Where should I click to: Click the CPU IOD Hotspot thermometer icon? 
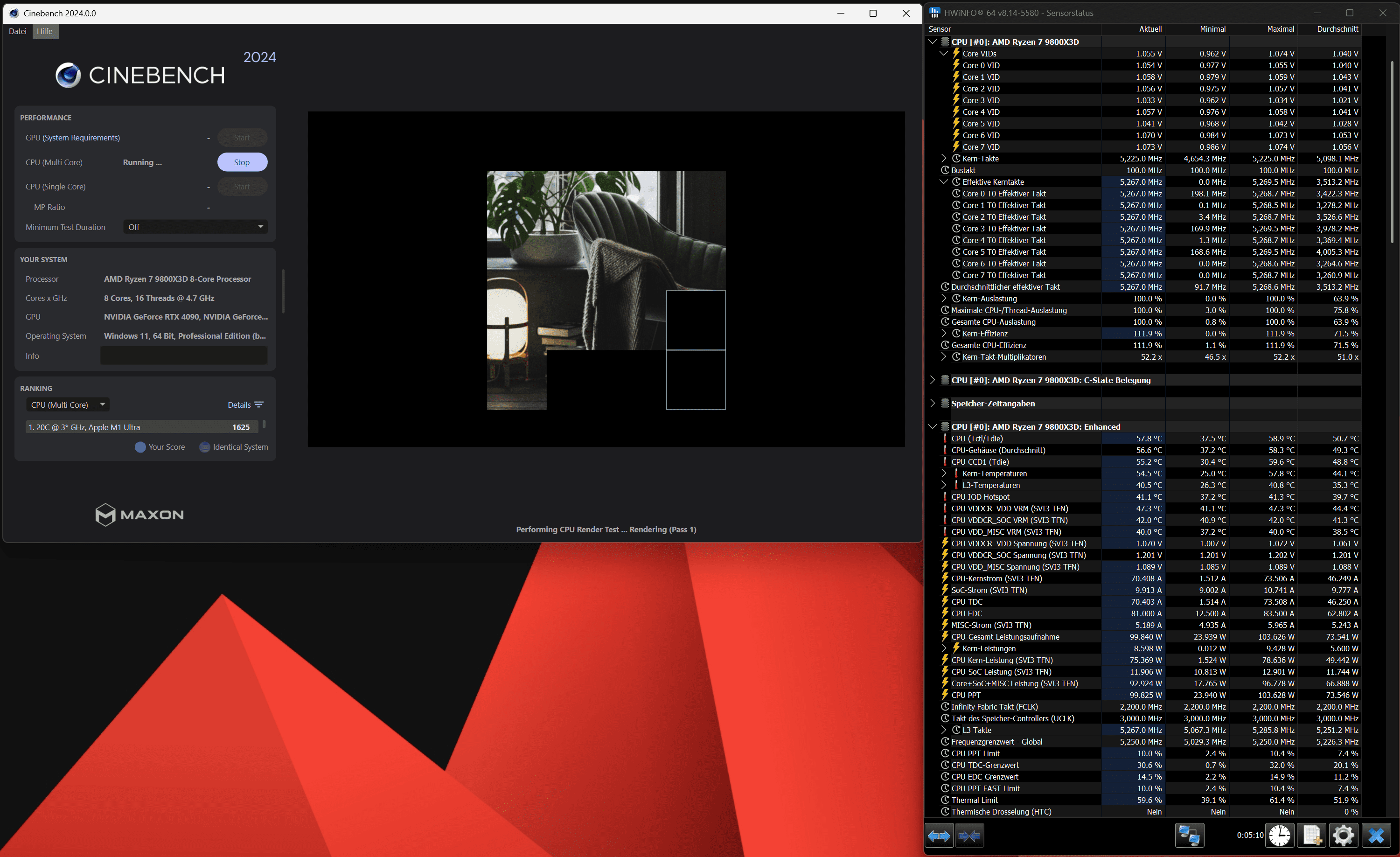point(945,497)
